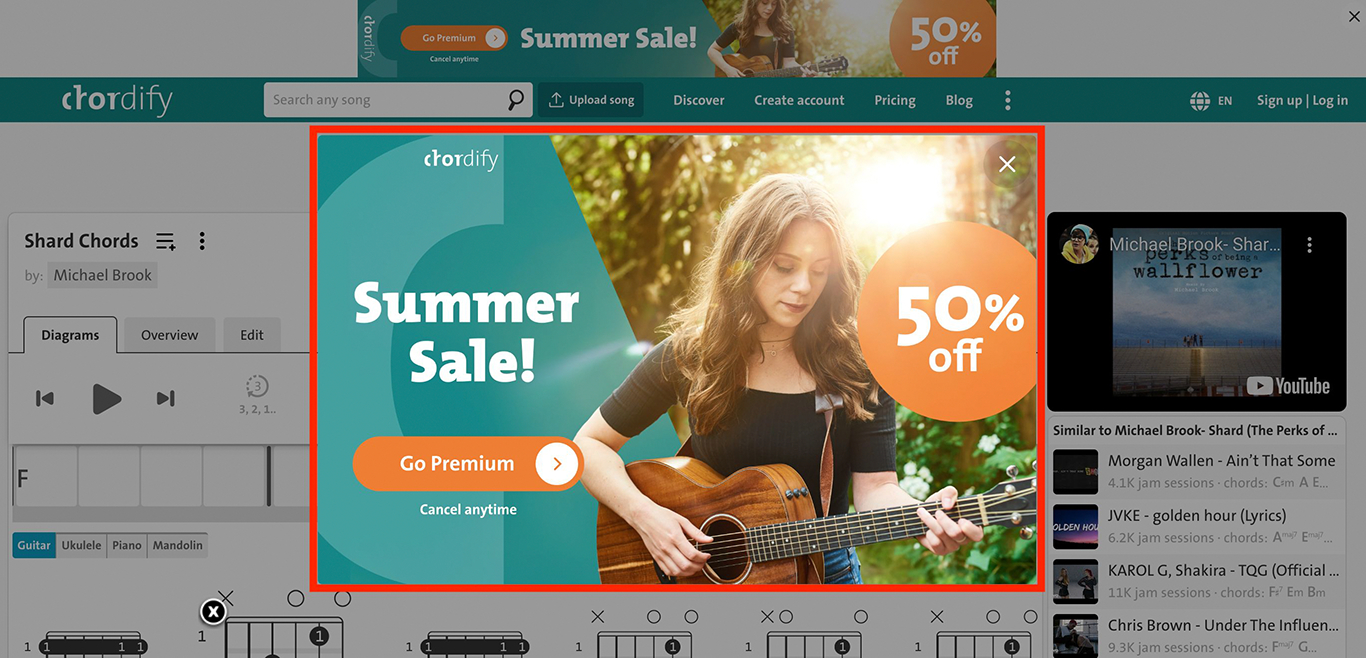Toggle the 3, 2, 1 count-in
The image size is (1366, 658).
pos(257,394)
